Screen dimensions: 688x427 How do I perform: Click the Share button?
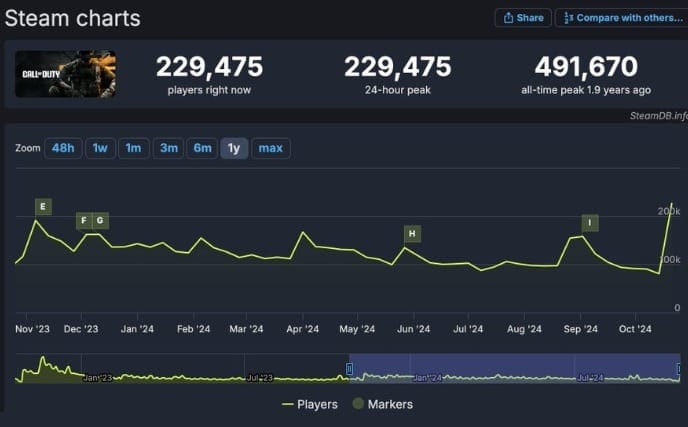(523, 18)
